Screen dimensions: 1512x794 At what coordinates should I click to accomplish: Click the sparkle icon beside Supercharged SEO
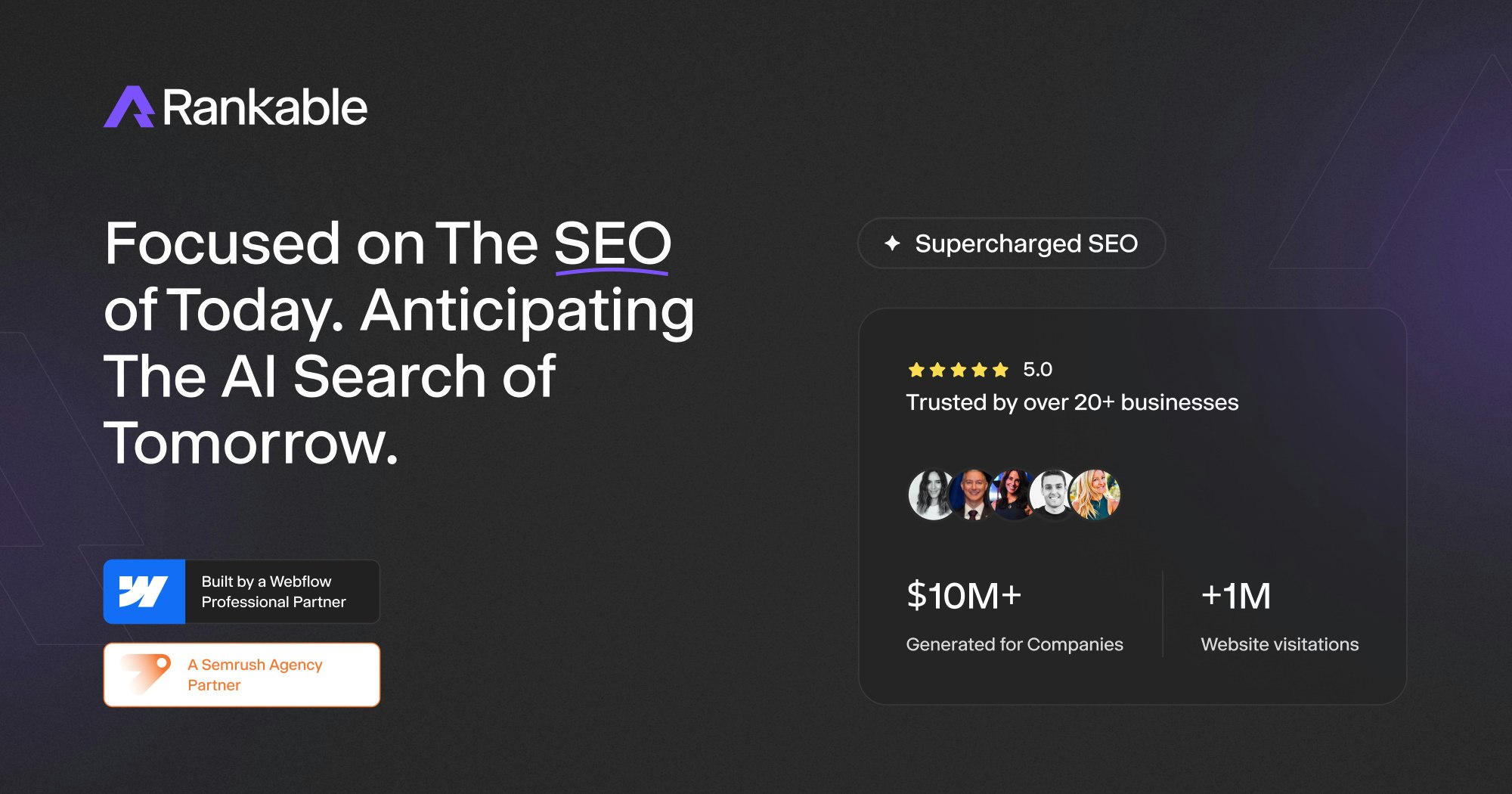tap(892, 243)
